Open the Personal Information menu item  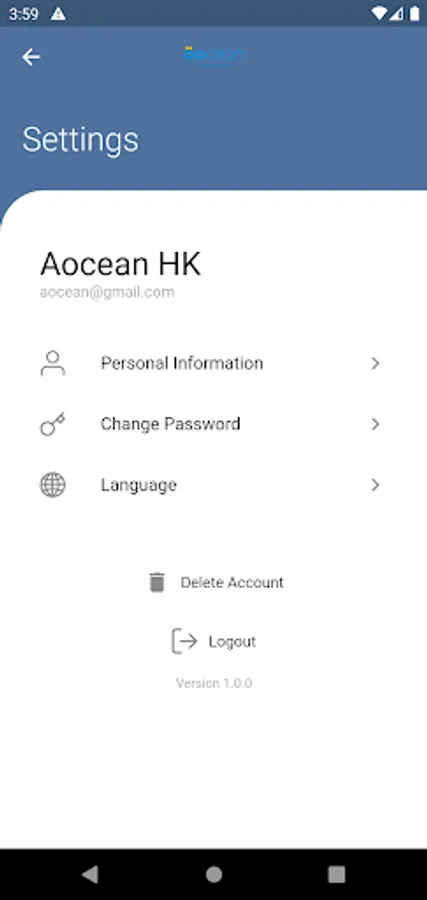point(214,363)
